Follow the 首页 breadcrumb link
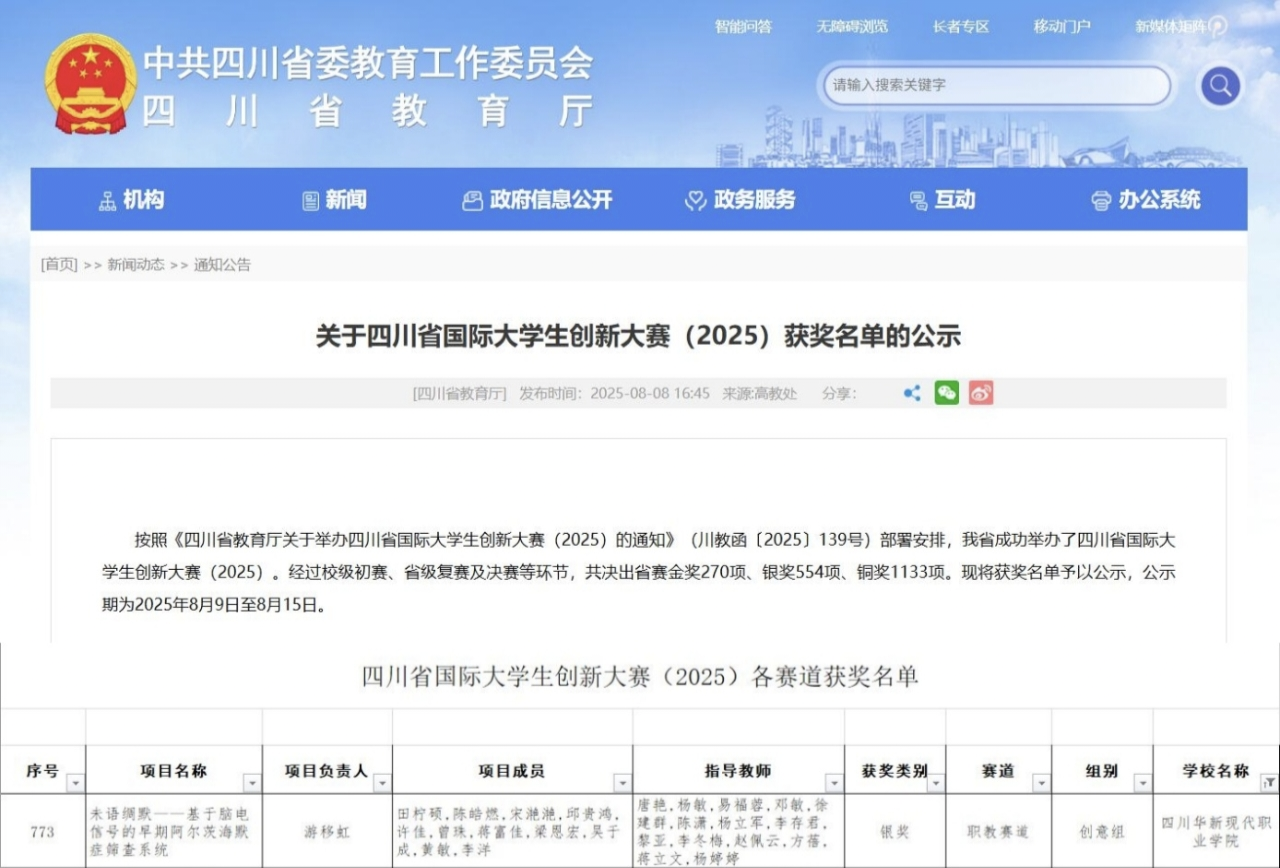This screenshot has width=1280, height=868. [x=59, y=265]
